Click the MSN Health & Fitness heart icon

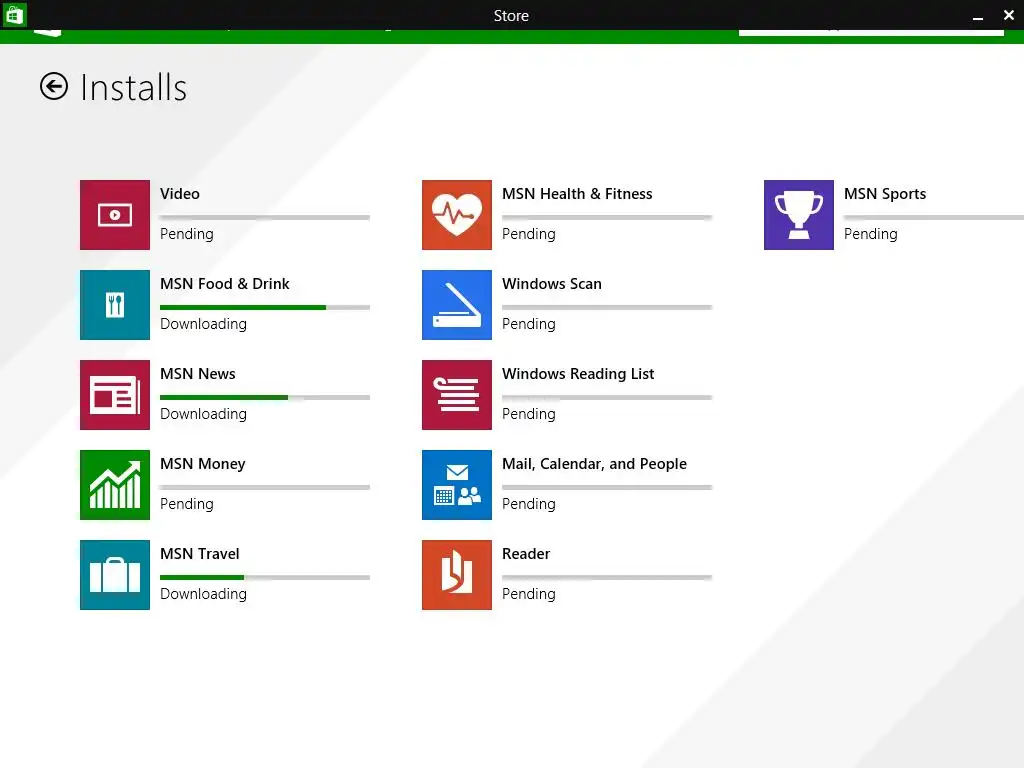[x=457, y=215]
